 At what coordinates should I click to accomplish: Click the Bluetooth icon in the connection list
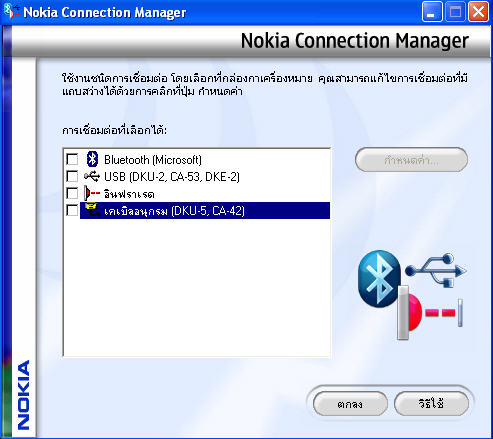click(92, 159)
